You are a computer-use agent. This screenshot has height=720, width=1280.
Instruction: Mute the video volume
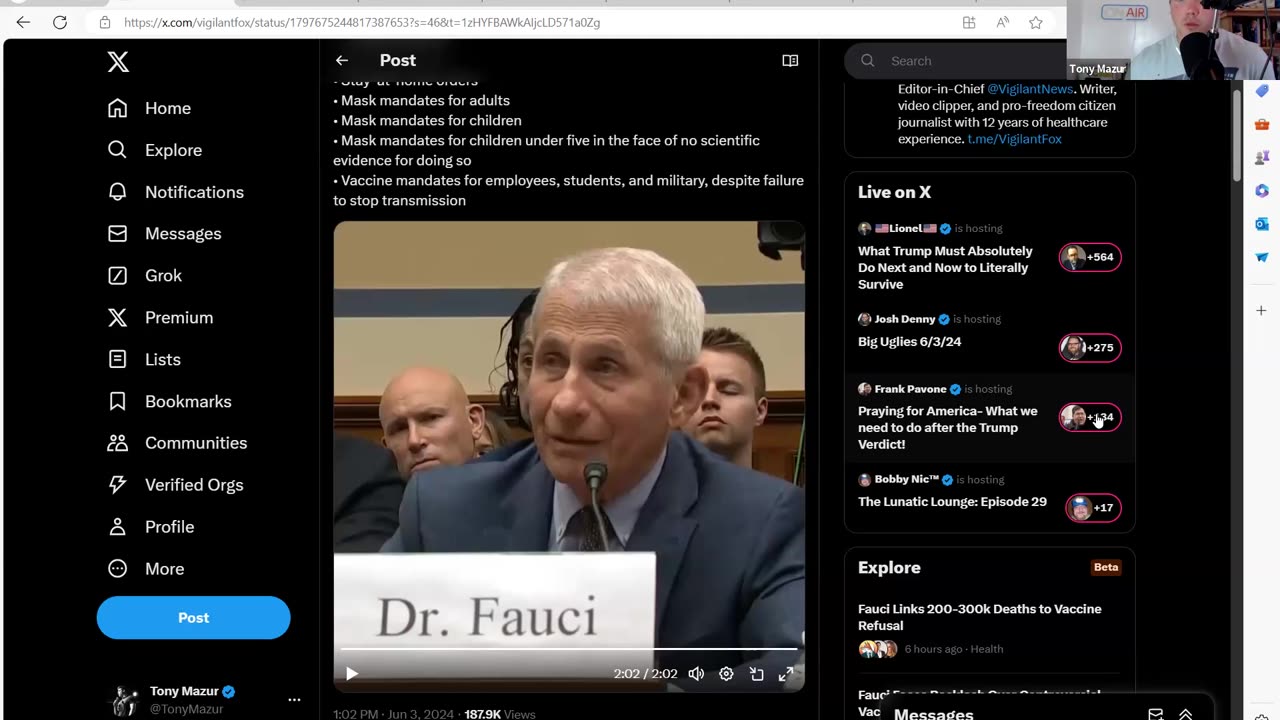(x=696, y=674)
